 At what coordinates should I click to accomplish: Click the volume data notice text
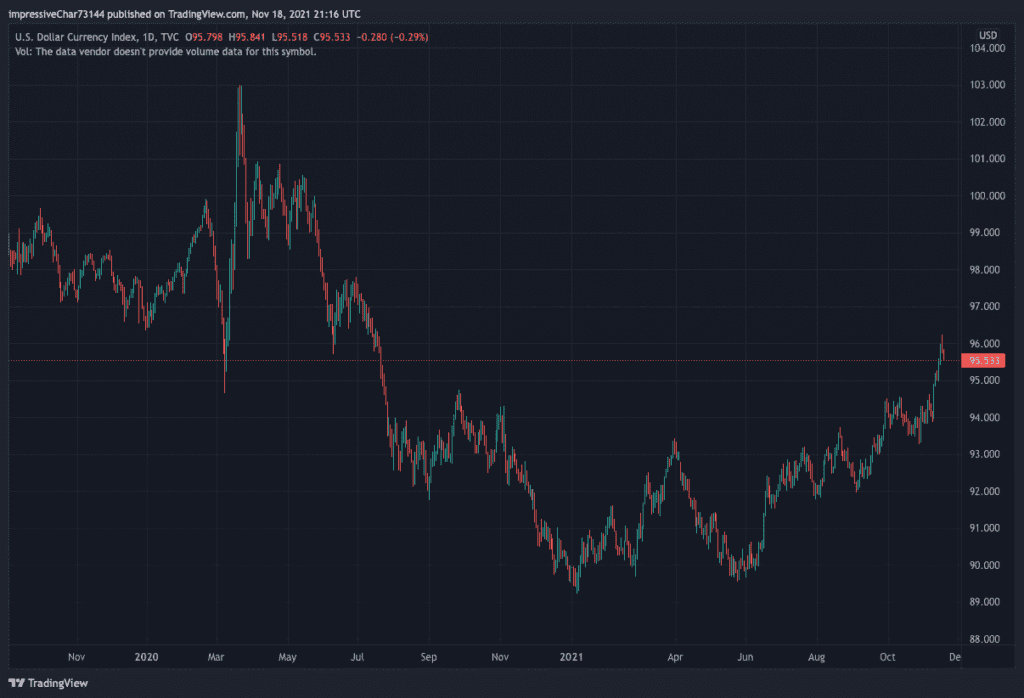[x=166, y=51]
